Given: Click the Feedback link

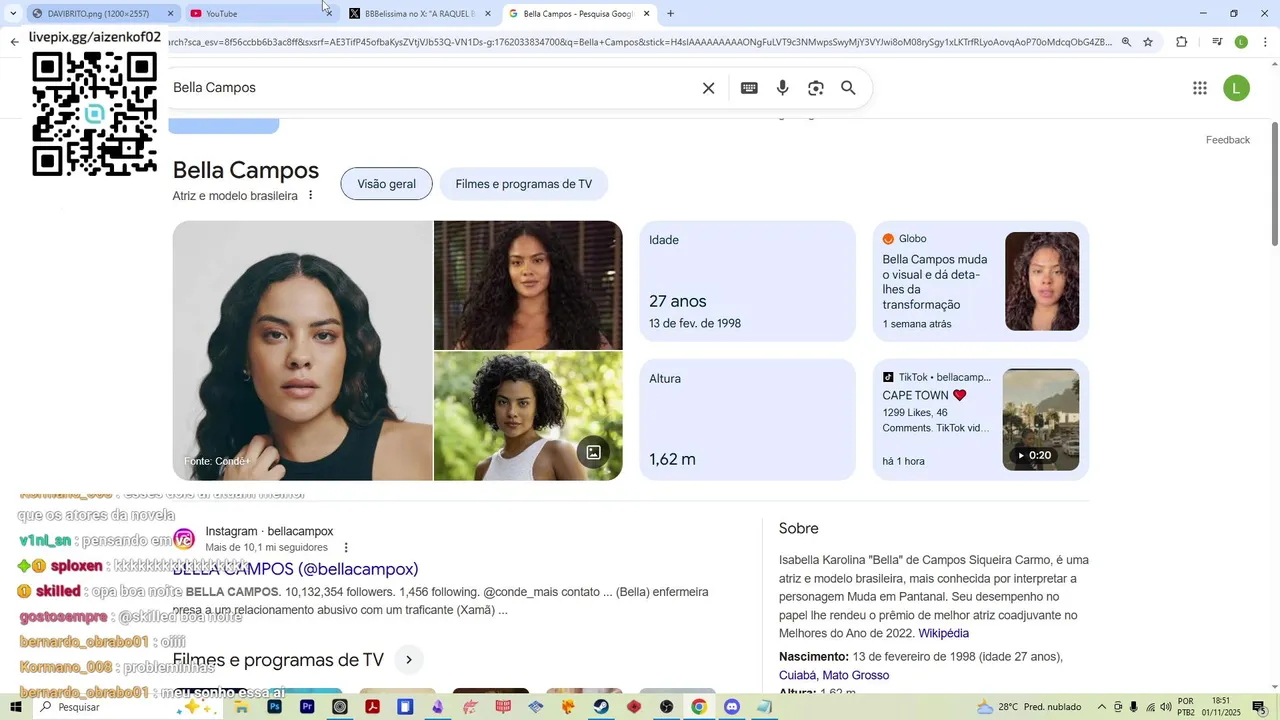Looking at the screenshot, I should (x=1227, y=140).
